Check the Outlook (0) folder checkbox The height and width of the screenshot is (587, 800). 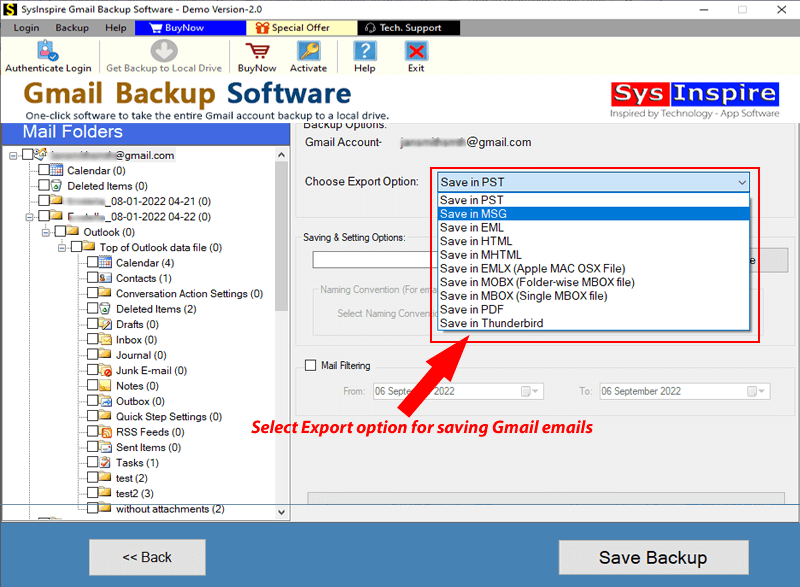point(60,231)
